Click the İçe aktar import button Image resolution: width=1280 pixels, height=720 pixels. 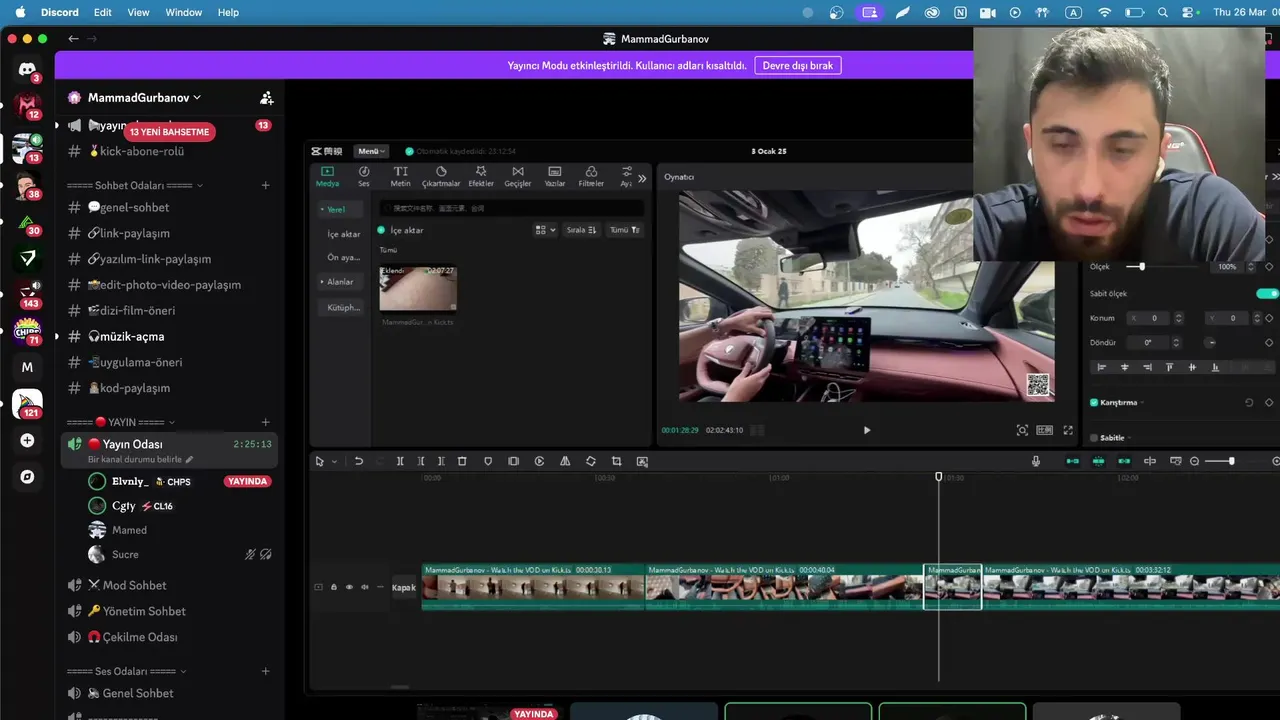coord(401,230)
